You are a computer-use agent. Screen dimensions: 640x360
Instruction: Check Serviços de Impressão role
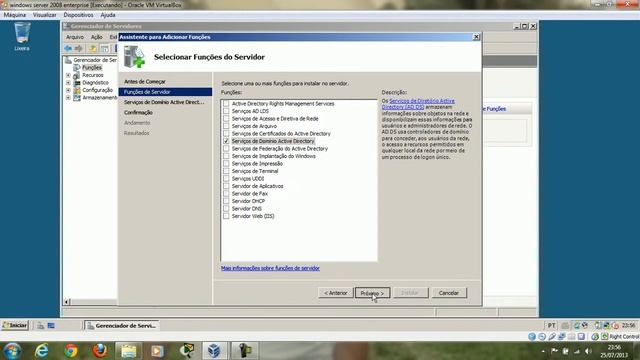pos(226,163)
